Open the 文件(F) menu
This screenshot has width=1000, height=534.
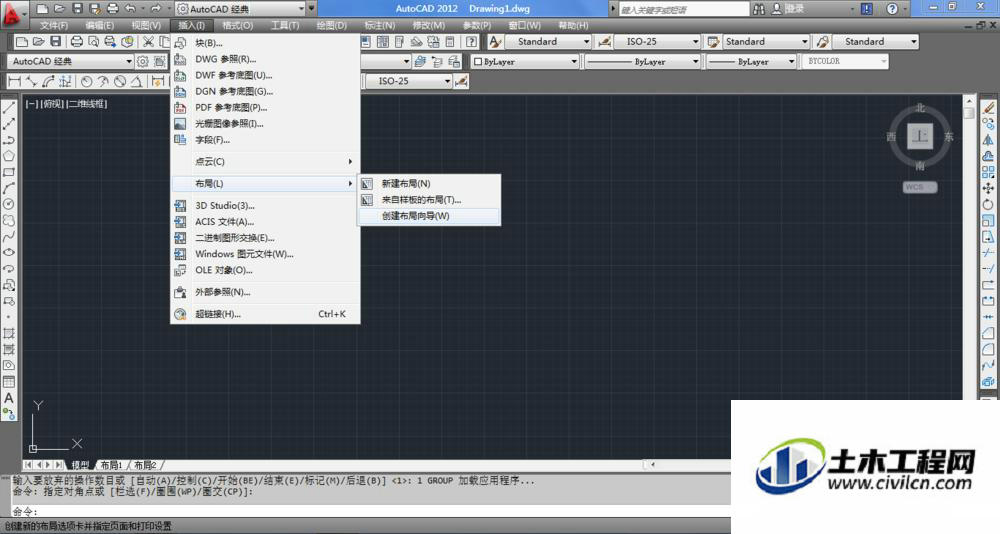(54, 26)
